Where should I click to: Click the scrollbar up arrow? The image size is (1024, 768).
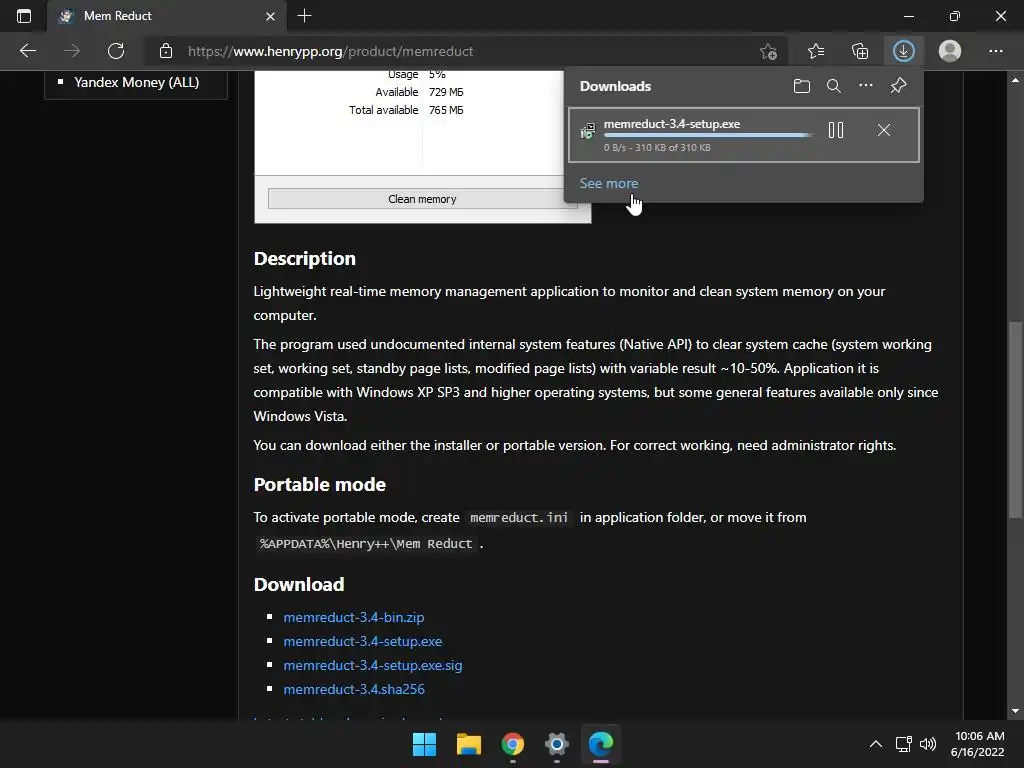tap(1015, 80)
